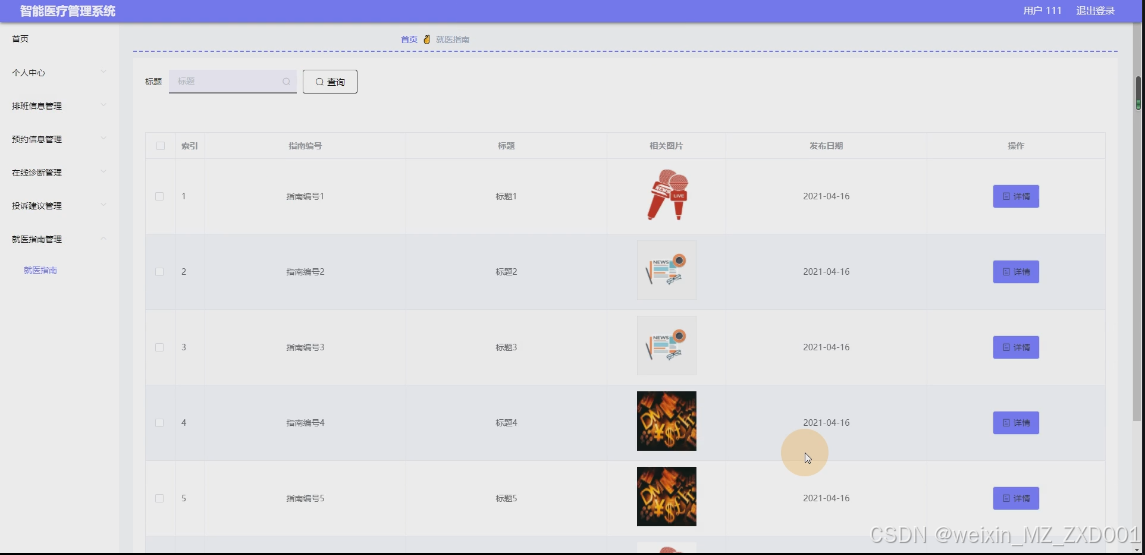
Task: Click the breadcrumb separator icon after 首页
Action: [x=427, y=39]
